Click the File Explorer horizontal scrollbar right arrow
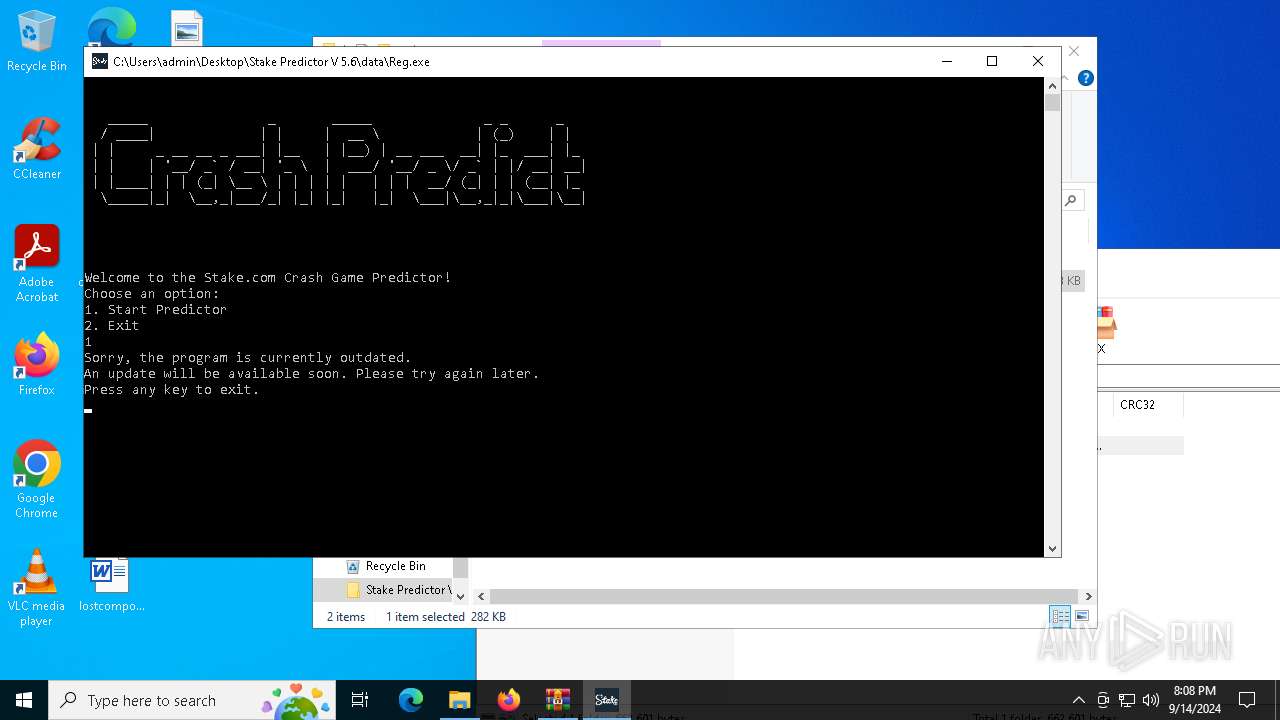The width and height of the screenshot is (1280, 720). [x=1088, y=596]
